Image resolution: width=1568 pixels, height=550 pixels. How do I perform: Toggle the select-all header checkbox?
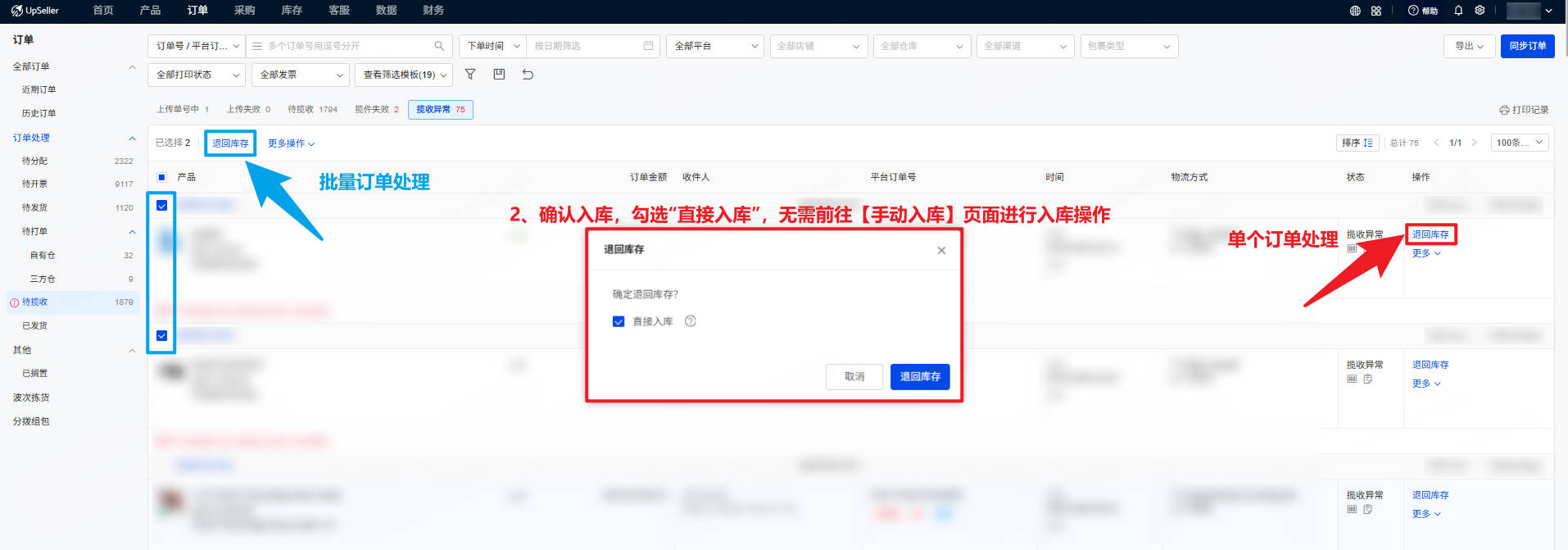tap(161, 177)
